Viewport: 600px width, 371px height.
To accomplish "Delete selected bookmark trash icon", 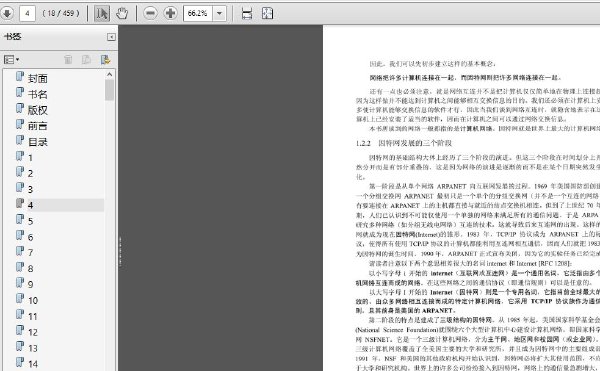I will tap(68, 60).
